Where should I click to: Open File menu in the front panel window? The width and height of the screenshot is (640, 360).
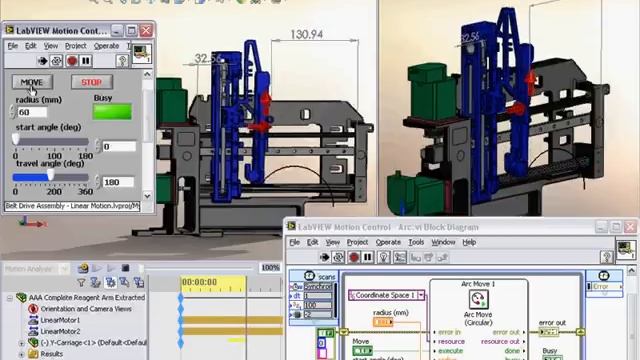[13, 46]
